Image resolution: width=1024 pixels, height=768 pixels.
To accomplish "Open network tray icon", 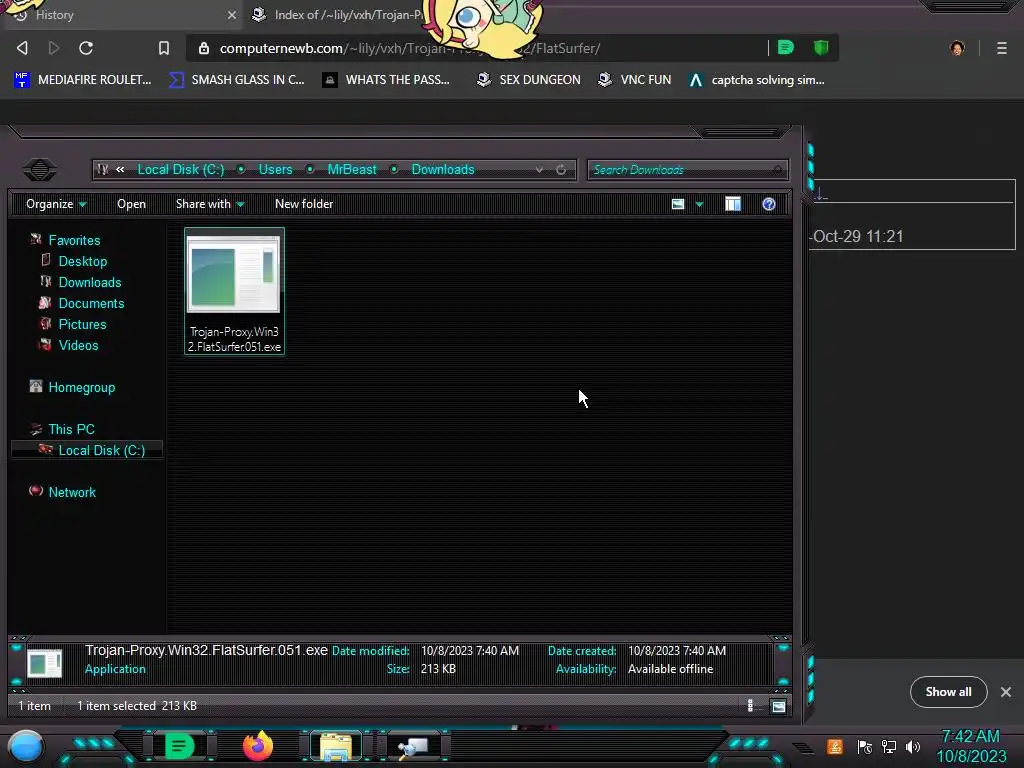I will click(889, 746).
